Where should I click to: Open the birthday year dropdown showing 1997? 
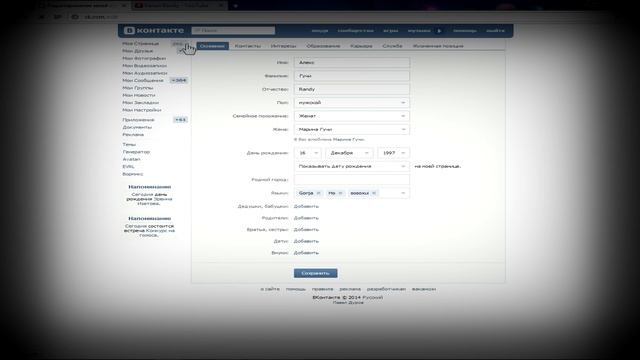click(393, 153)
